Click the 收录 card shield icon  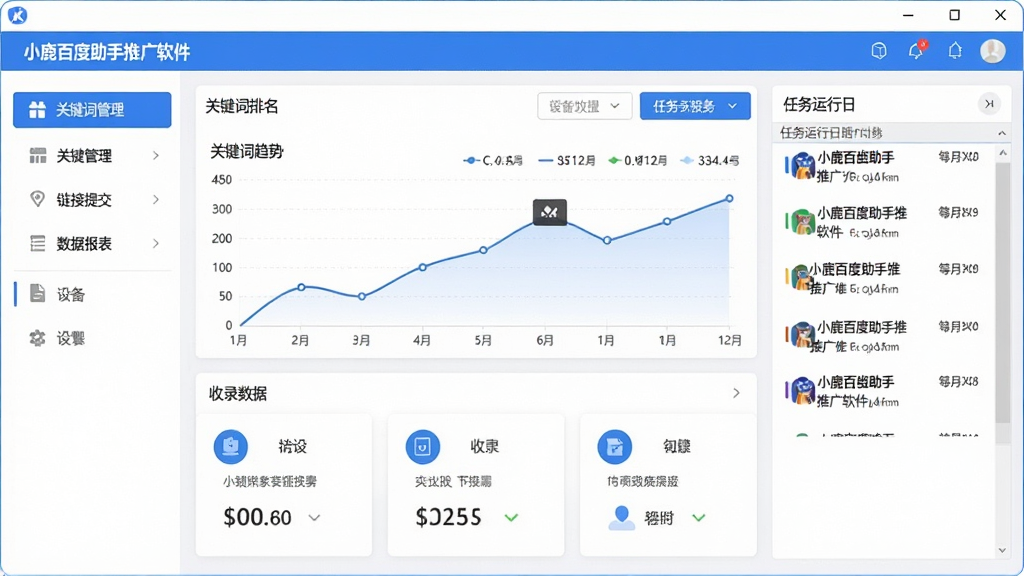coord(423,446)
